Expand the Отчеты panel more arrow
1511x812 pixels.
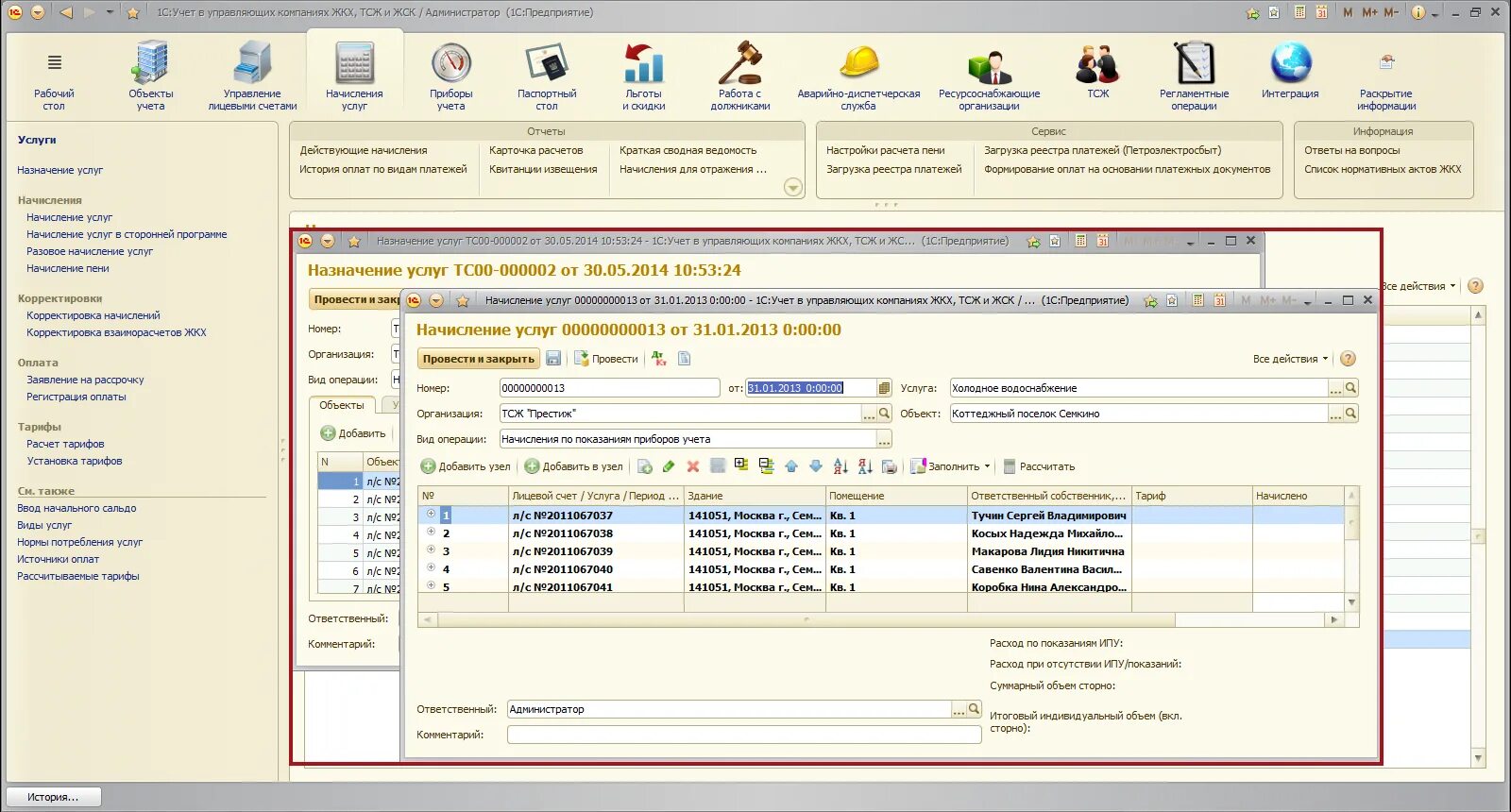(793, 188)
